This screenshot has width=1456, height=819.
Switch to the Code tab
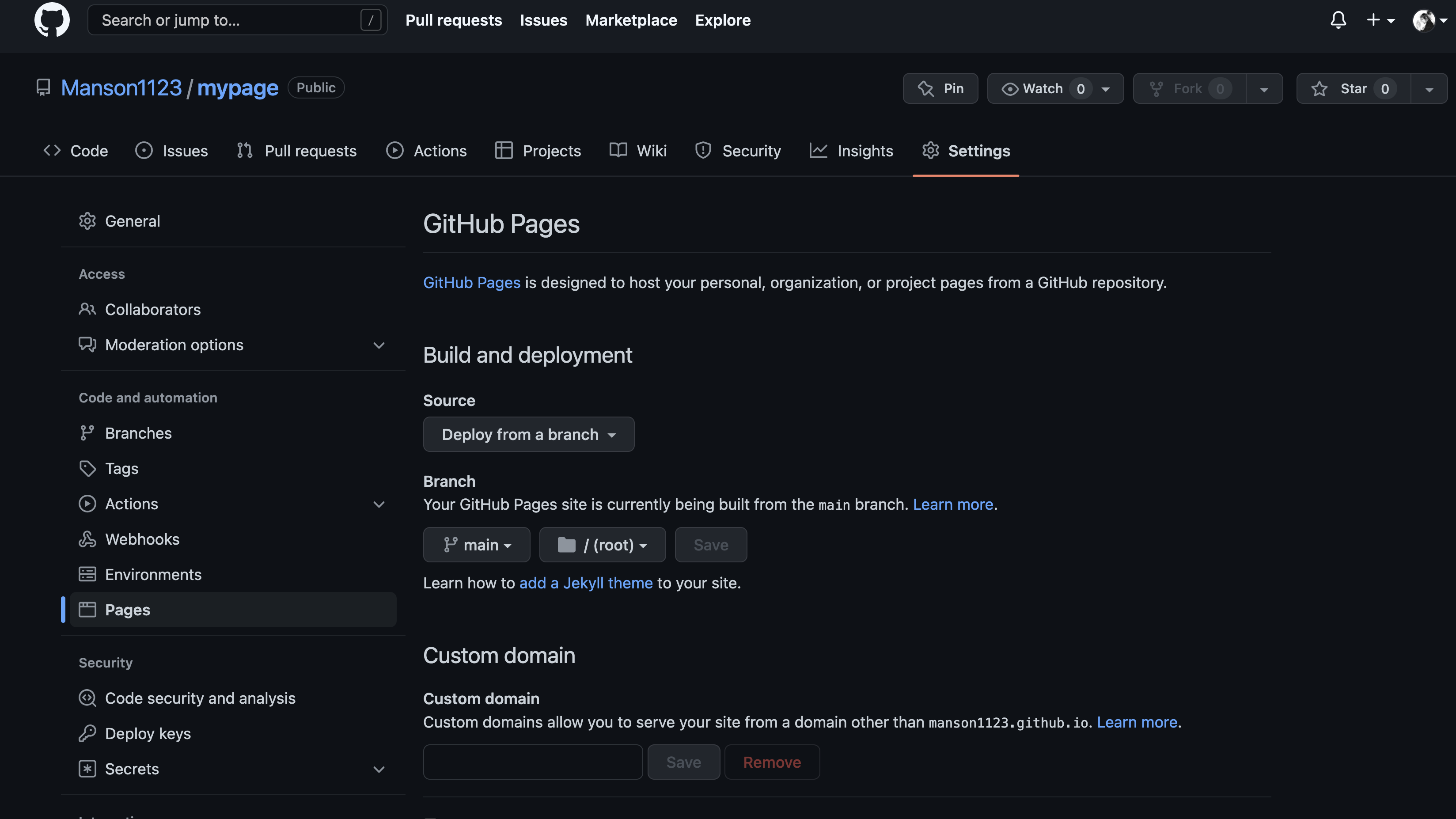click(x=75, y=150)
